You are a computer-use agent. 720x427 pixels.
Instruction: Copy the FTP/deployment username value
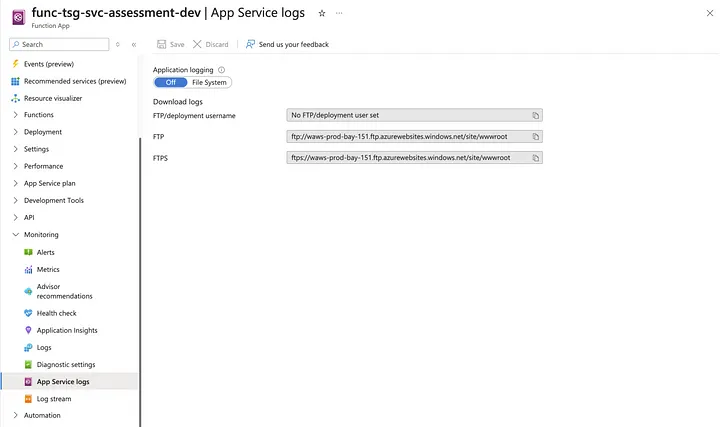click(535, 115)
